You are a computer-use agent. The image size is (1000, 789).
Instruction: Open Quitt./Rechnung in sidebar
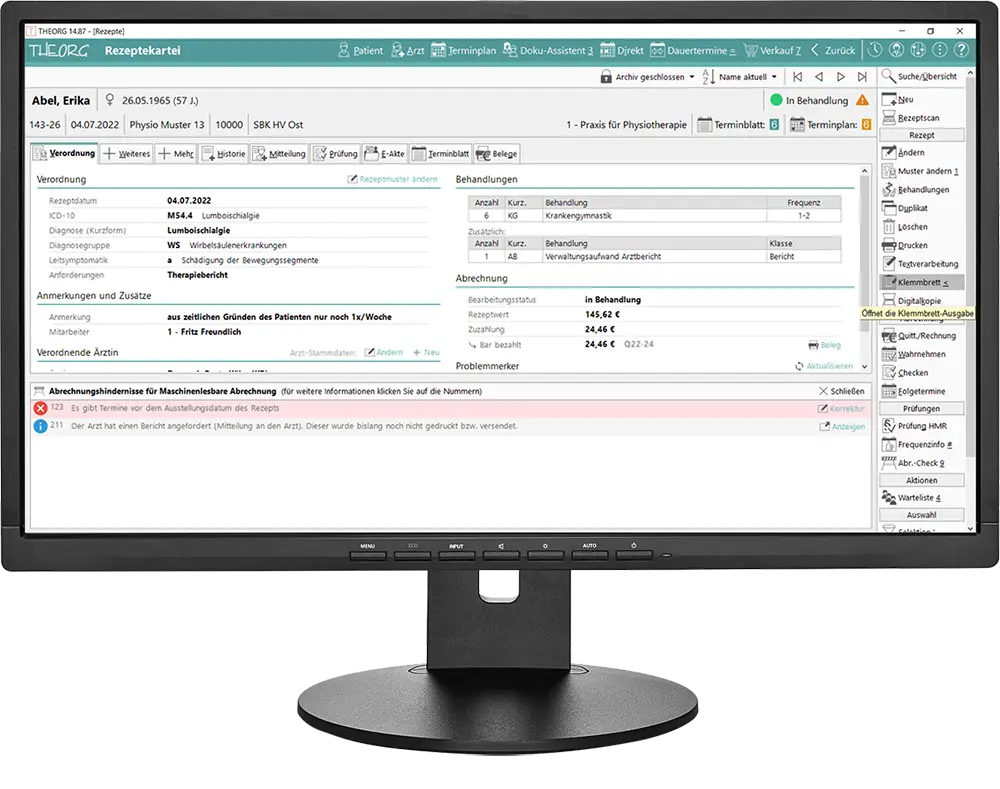tap(926, 336)
